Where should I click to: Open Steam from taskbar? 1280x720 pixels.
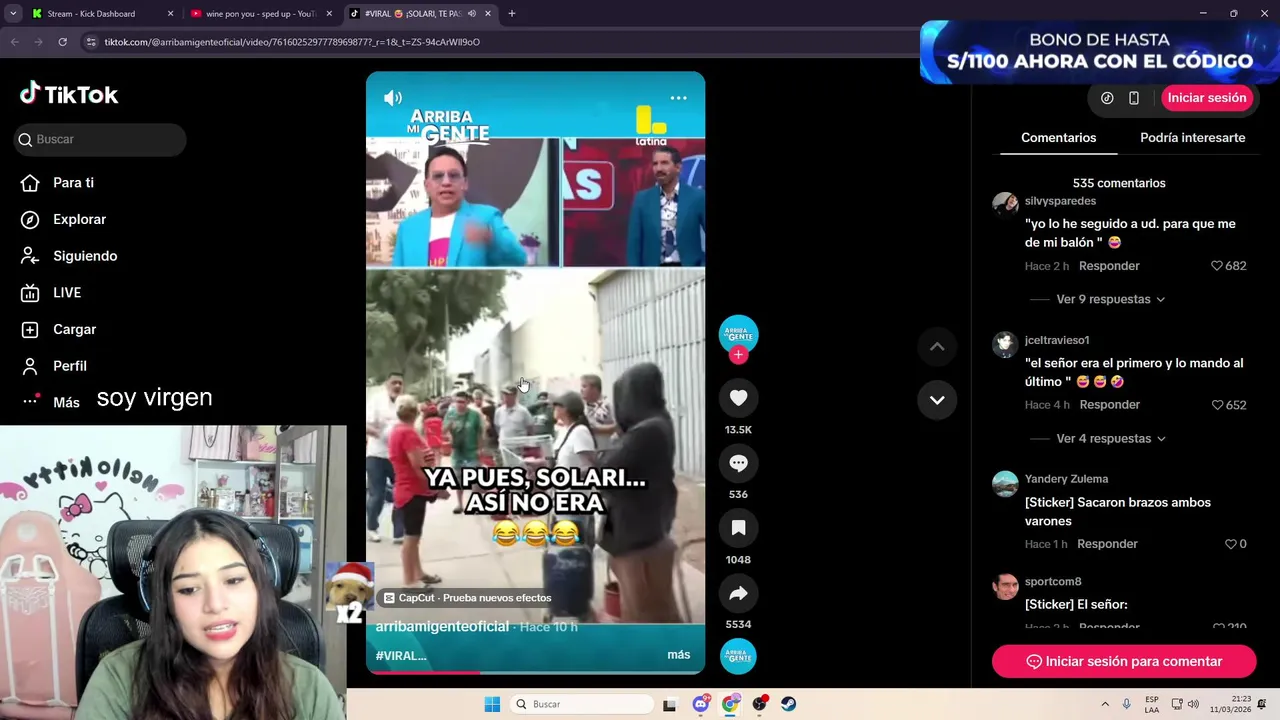[788, 704]
